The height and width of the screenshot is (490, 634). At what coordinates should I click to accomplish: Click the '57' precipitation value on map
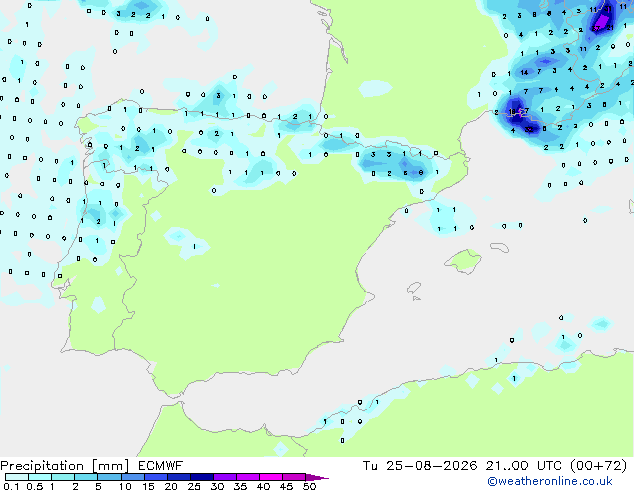[x=596, y=28]
